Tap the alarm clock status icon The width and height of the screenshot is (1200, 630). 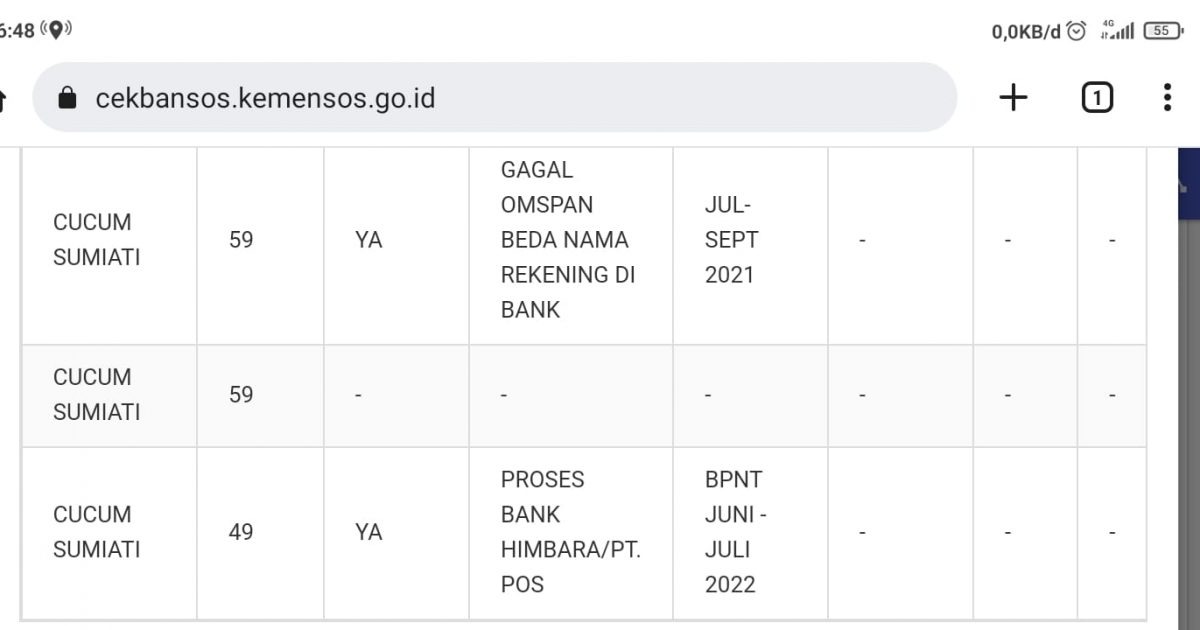click(x=1076, y=30)
